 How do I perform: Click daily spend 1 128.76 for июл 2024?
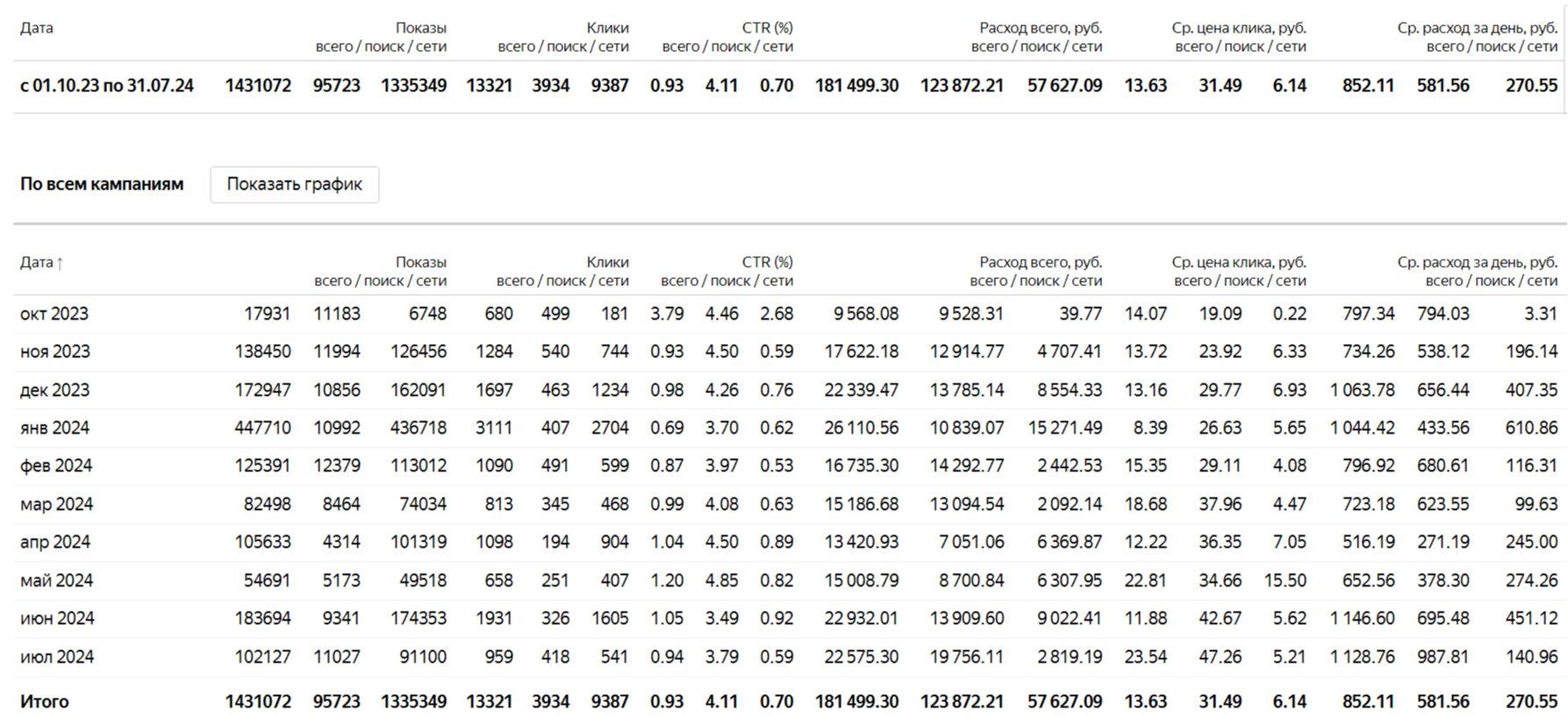coord(1362,656)
